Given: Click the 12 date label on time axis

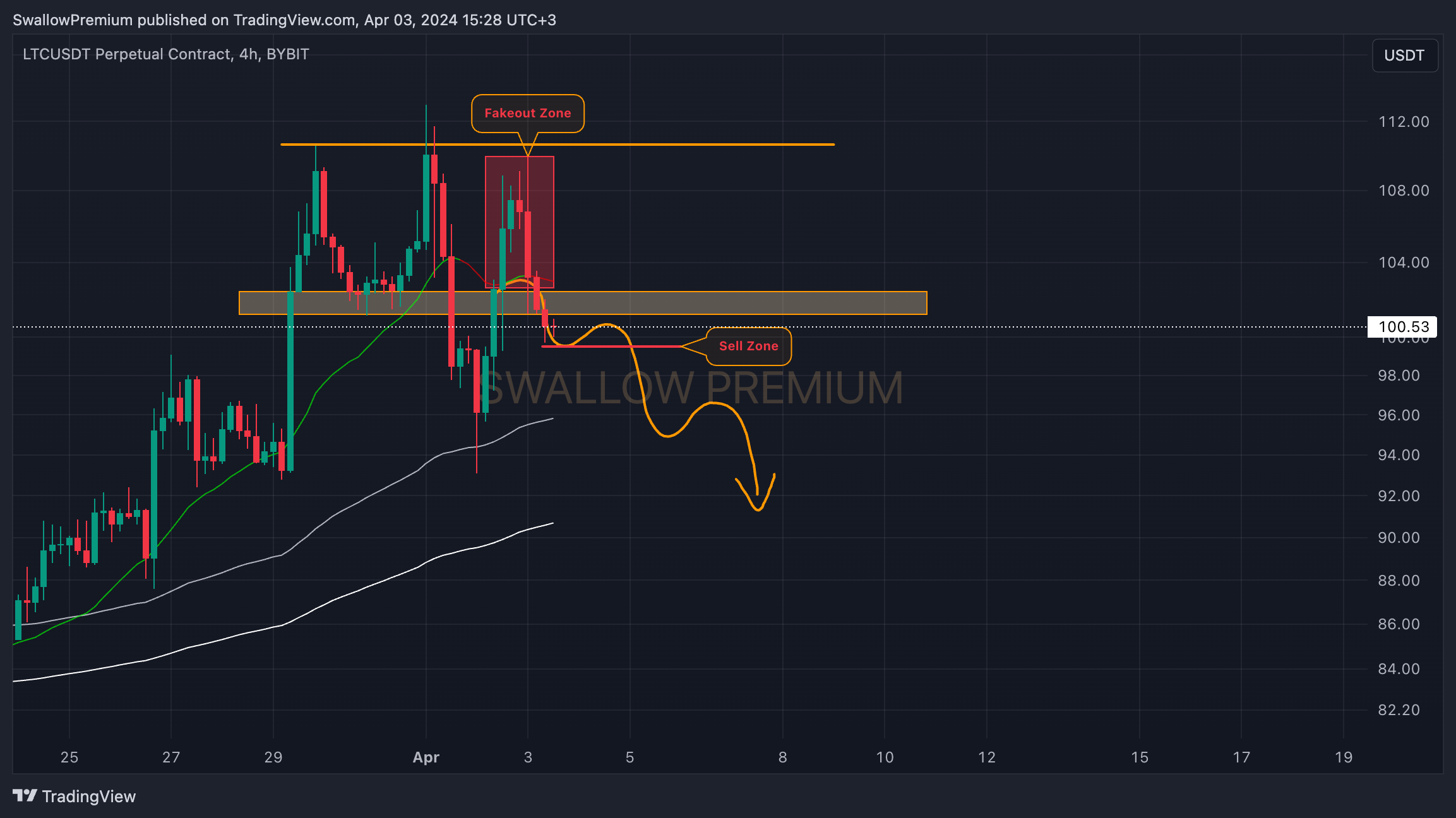Looking at the screenshot, I should click(987, 757).
